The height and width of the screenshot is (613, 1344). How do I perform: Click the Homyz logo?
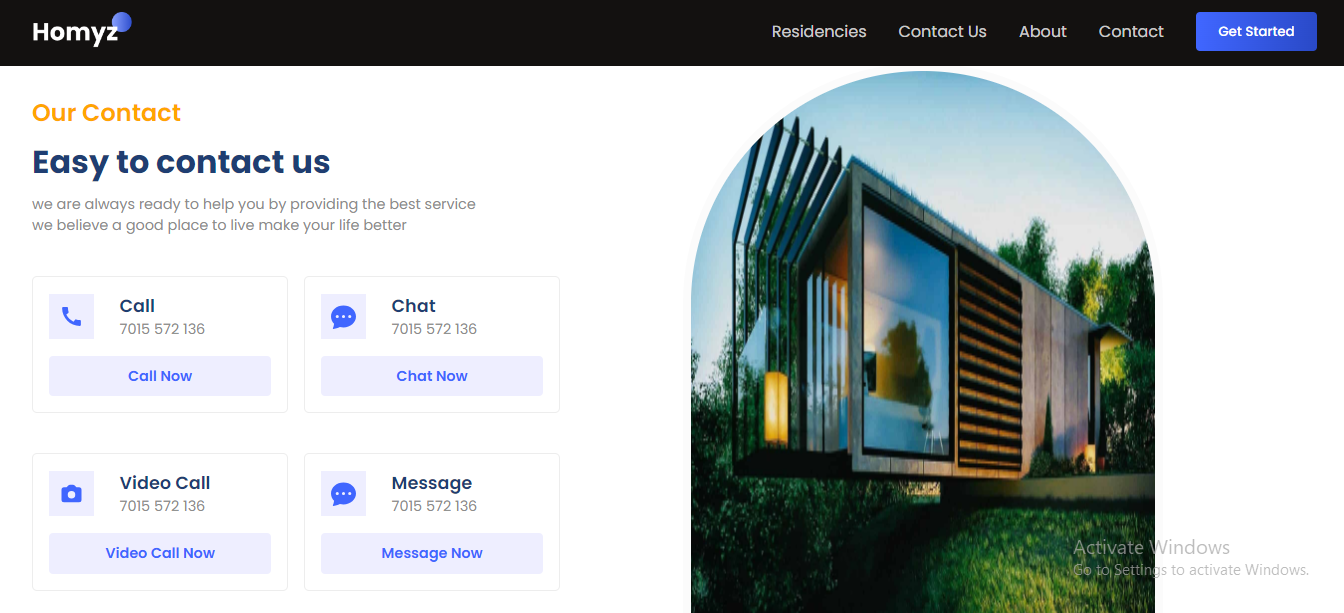(81, 30)
